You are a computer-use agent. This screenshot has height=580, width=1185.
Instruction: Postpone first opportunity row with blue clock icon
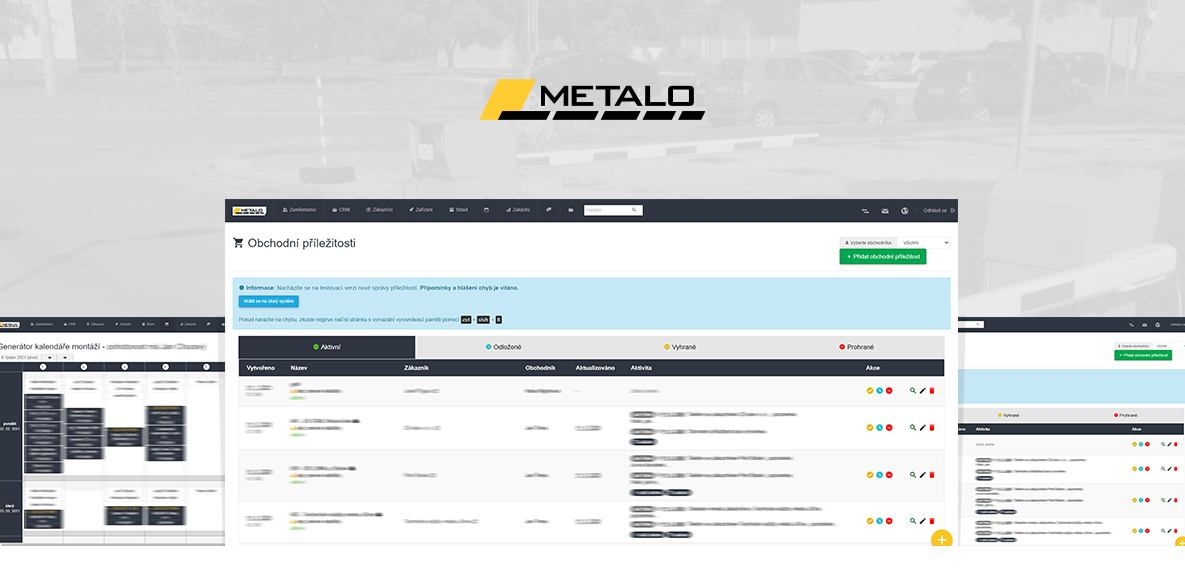click(x=880, y=391)
